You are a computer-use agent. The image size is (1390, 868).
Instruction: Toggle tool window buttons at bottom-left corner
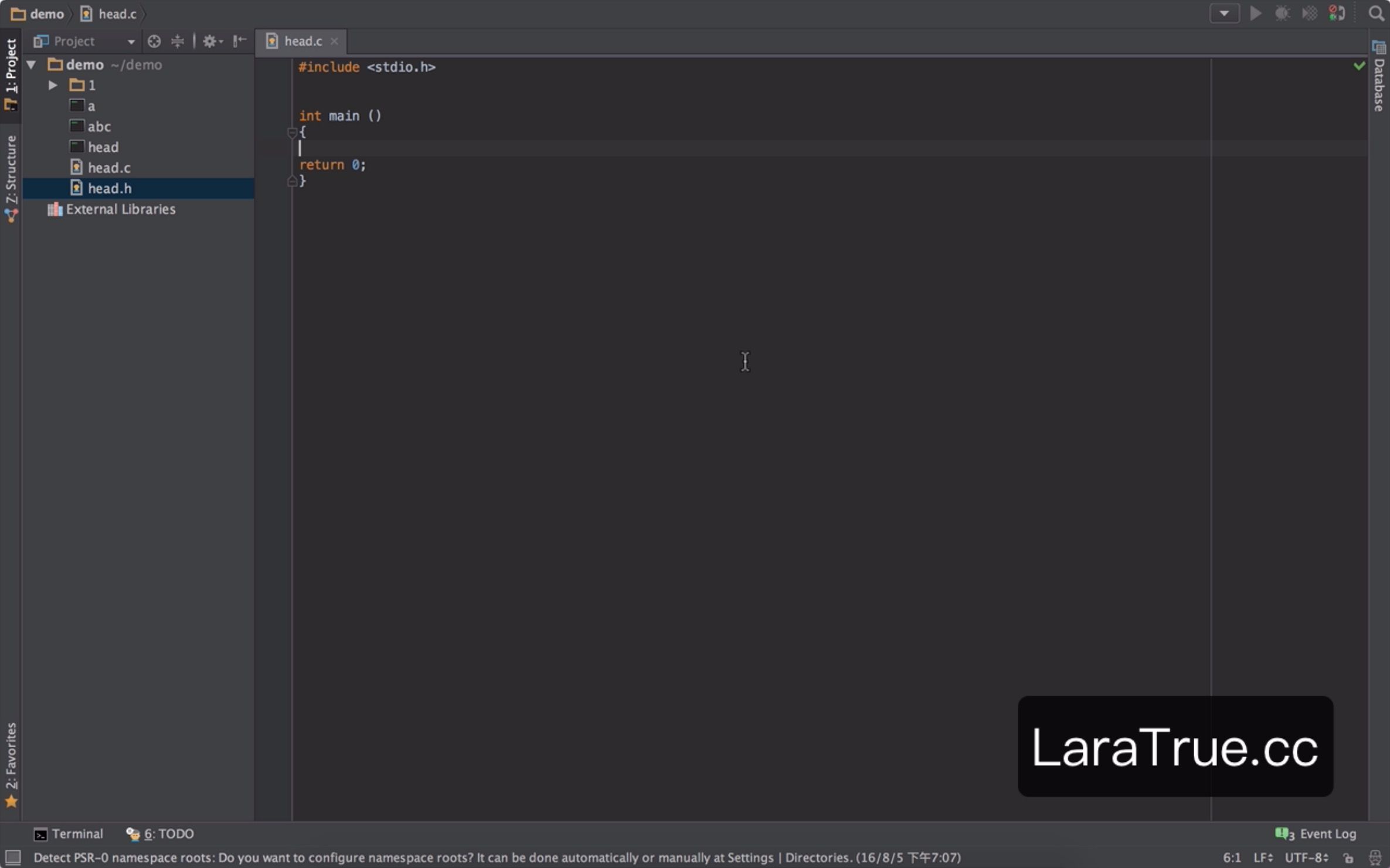click(x=12, y=857)
